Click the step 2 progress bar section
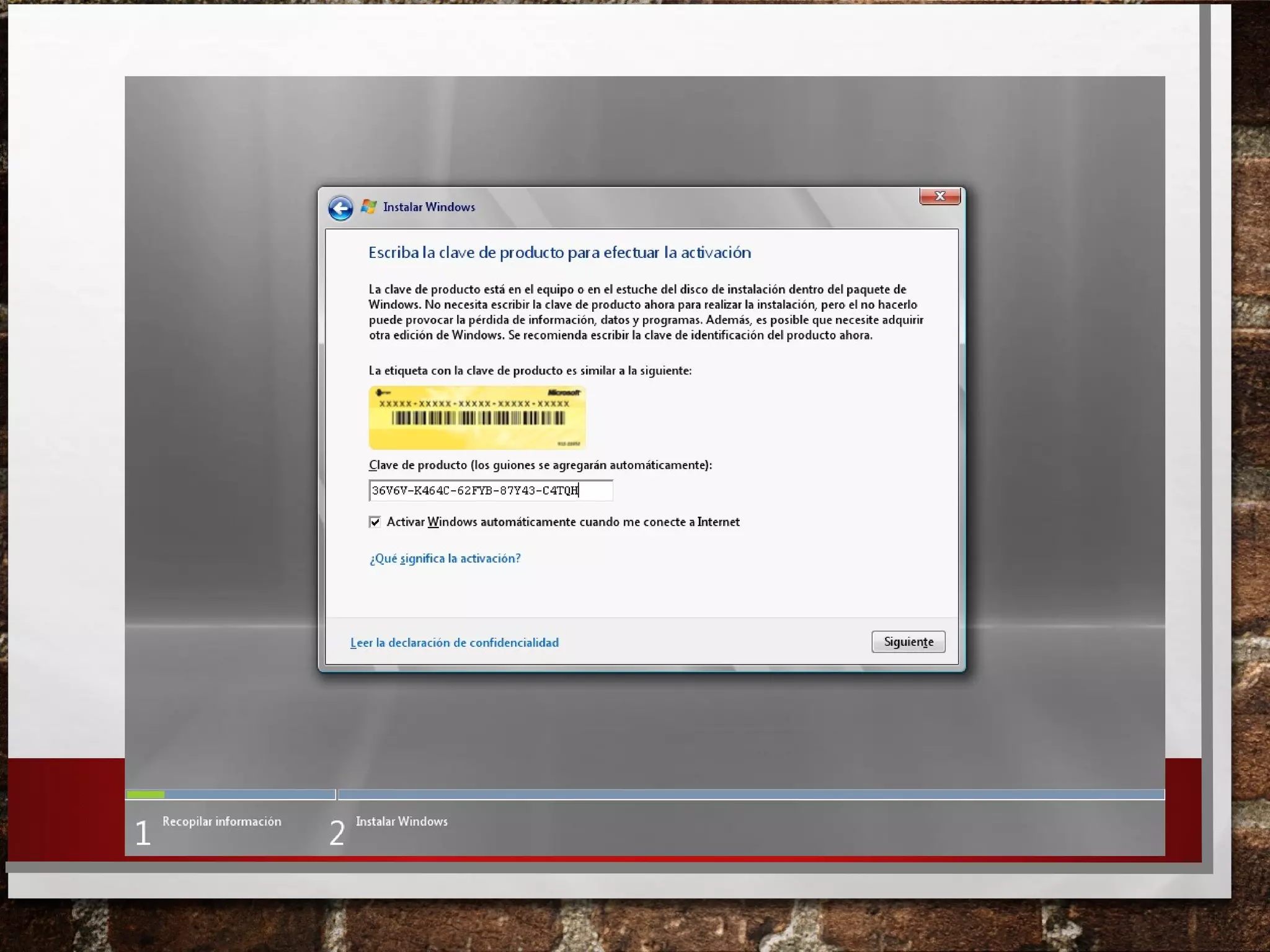 tap(750, 795)
